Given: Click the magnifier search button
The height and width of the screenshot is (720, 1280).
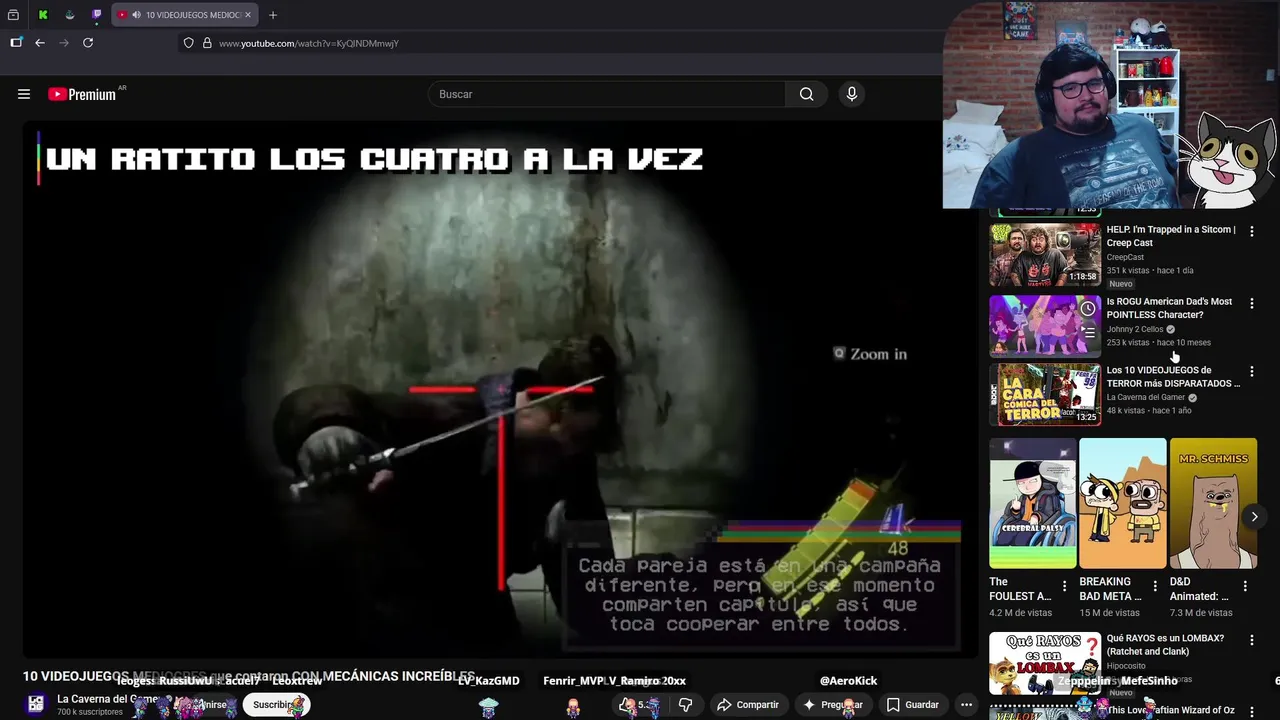Looking at the screenshot, I should point(807,94).
